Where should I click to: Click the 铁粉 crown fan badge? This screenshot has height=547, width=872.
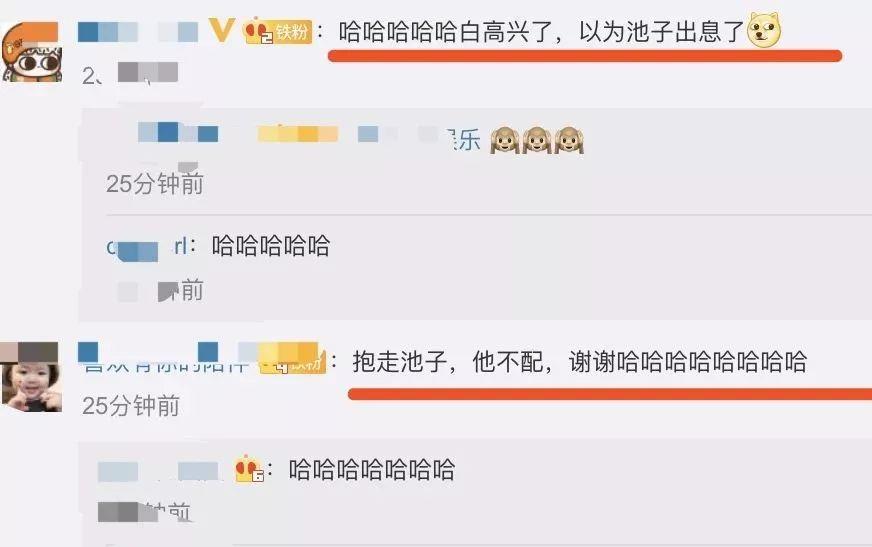pyautogui.click(x=278, y=32)
